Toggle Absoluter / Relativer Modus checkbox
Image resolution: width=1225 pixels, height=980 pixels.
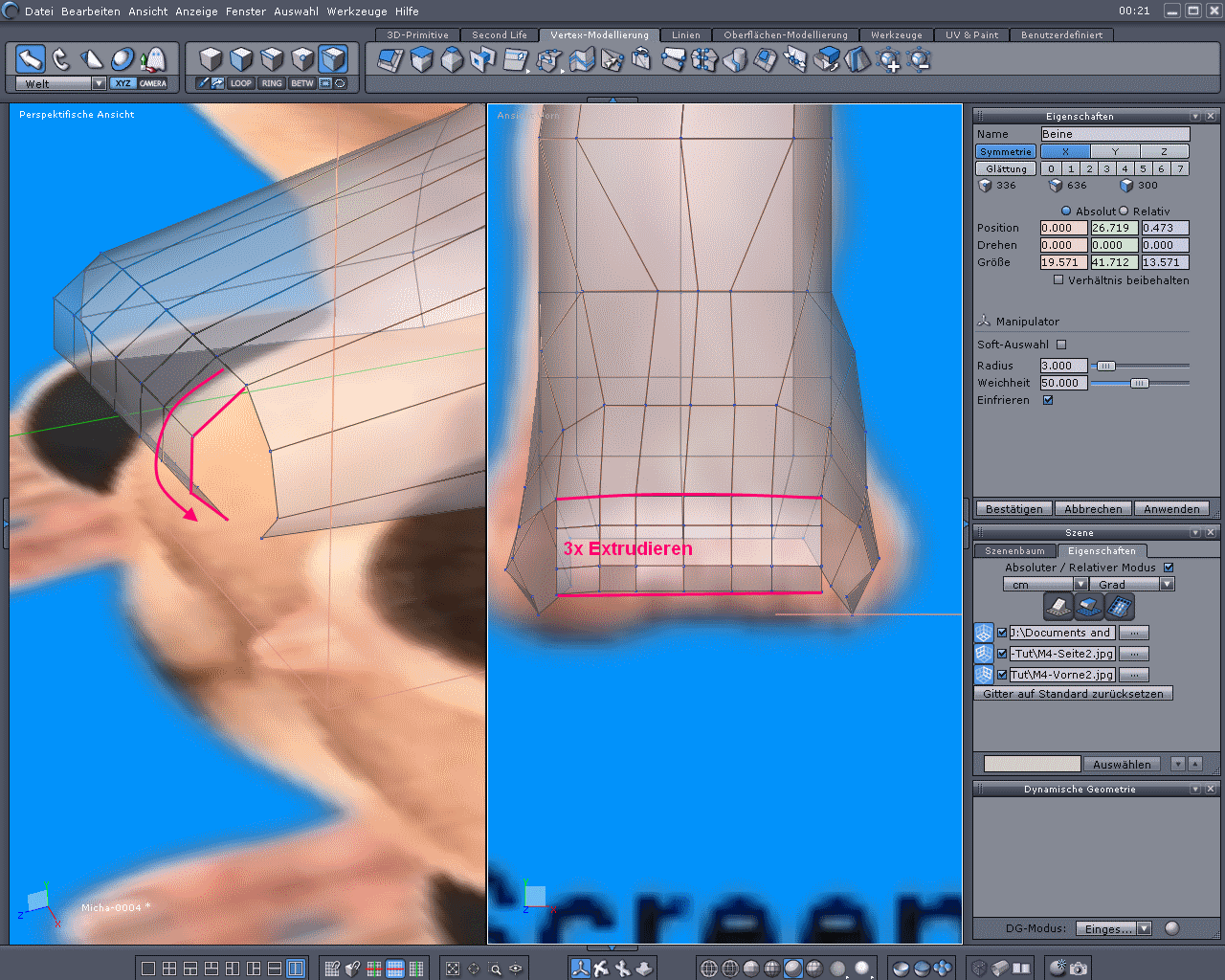1169,568
